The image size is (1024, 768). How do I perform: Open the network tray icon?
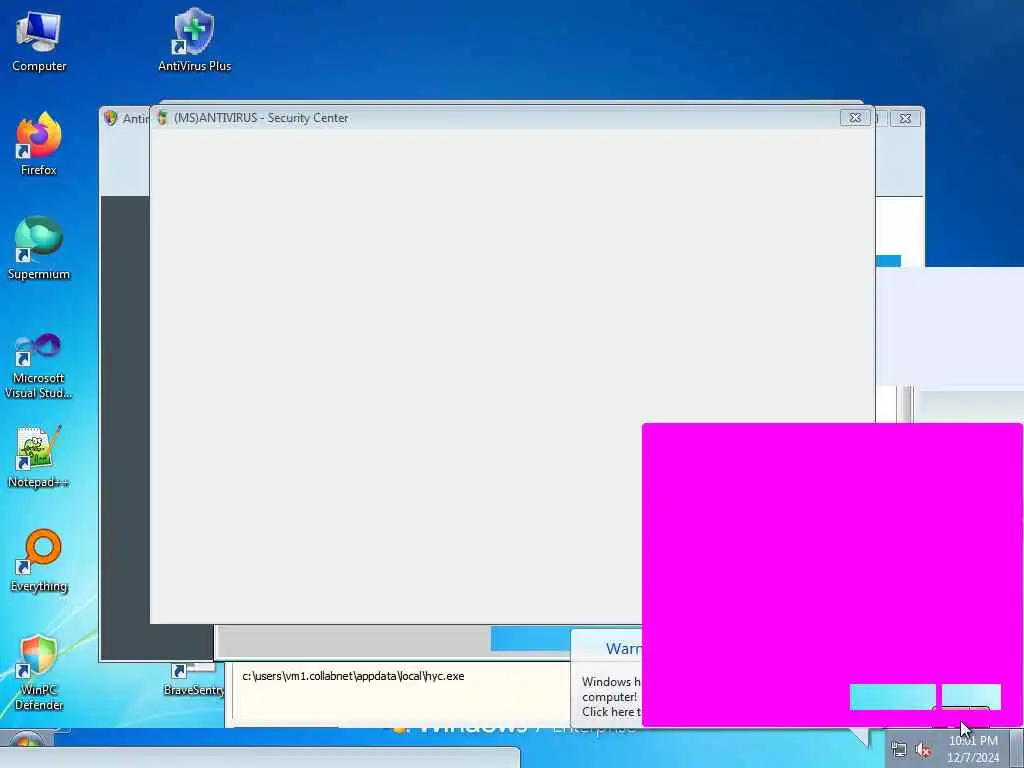point(899,750)
